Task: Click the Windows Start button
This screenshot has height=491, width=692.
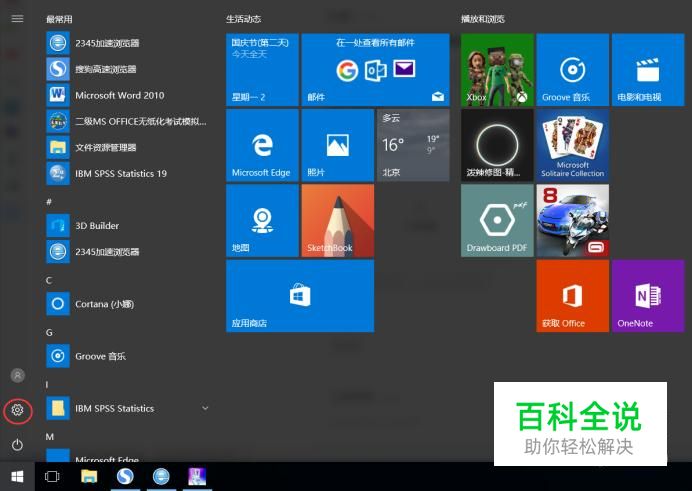Action: (17, 476)
